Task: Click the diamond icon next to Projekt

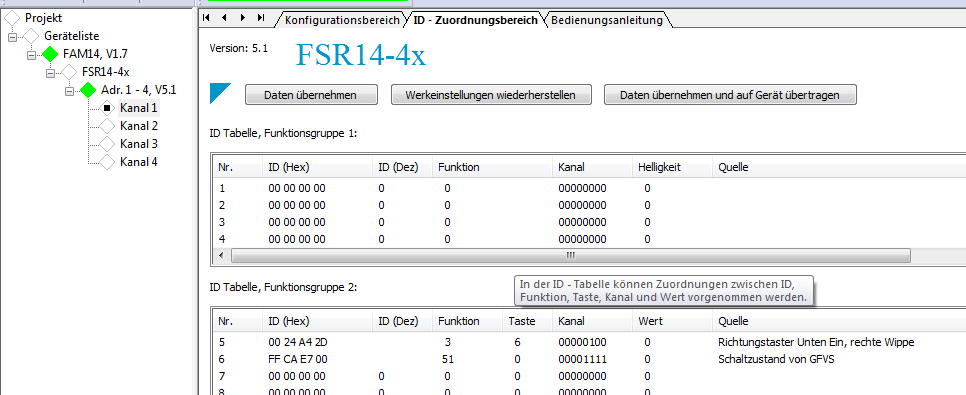Action: click(13, 18)
